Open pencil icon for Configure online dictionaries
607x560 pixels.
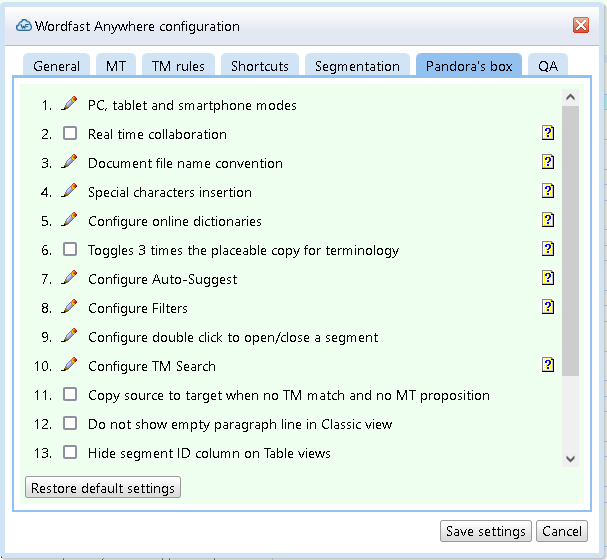tap(69, 220)
